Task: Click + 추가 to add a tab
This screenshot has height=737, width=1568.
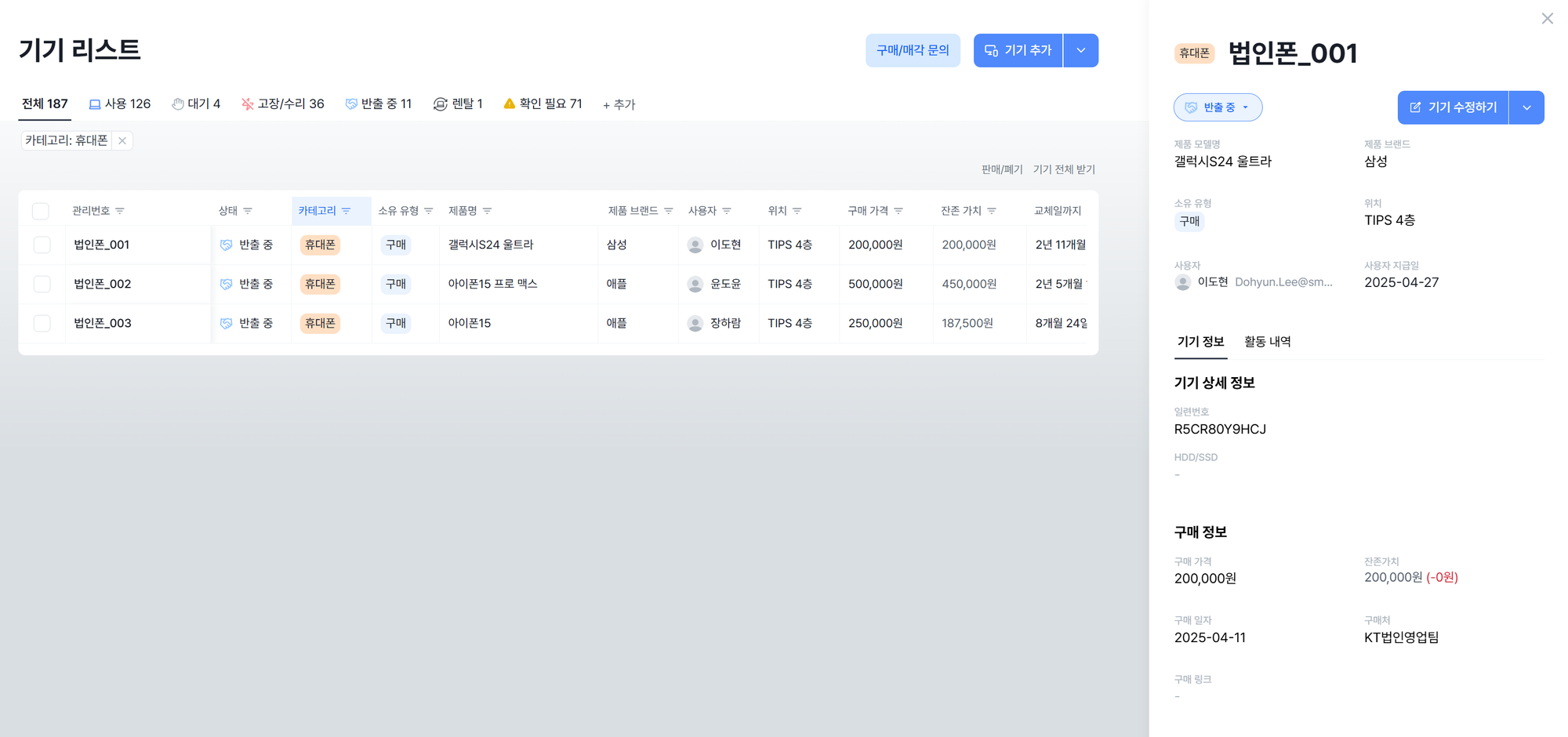Action: click(x=619, y=105)
